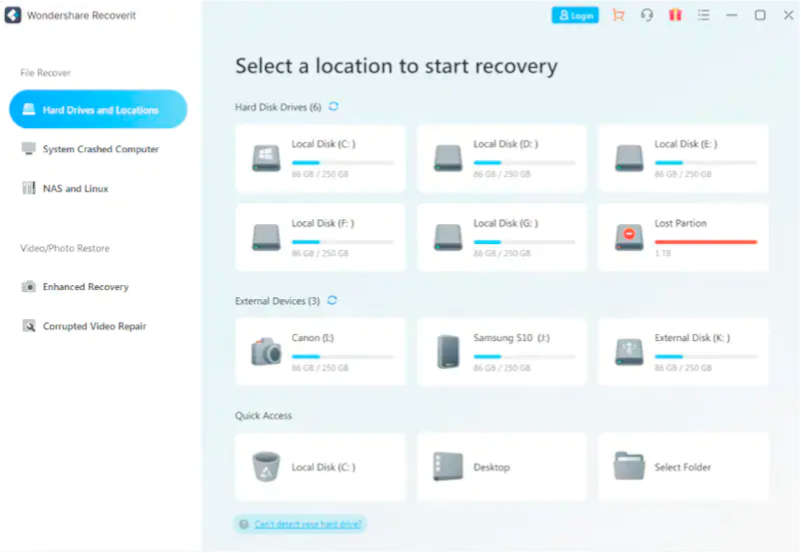This screenshot has height=553, width=801.
Task: Refresh the Hard Disk Drives list
Action: [334, 106]
